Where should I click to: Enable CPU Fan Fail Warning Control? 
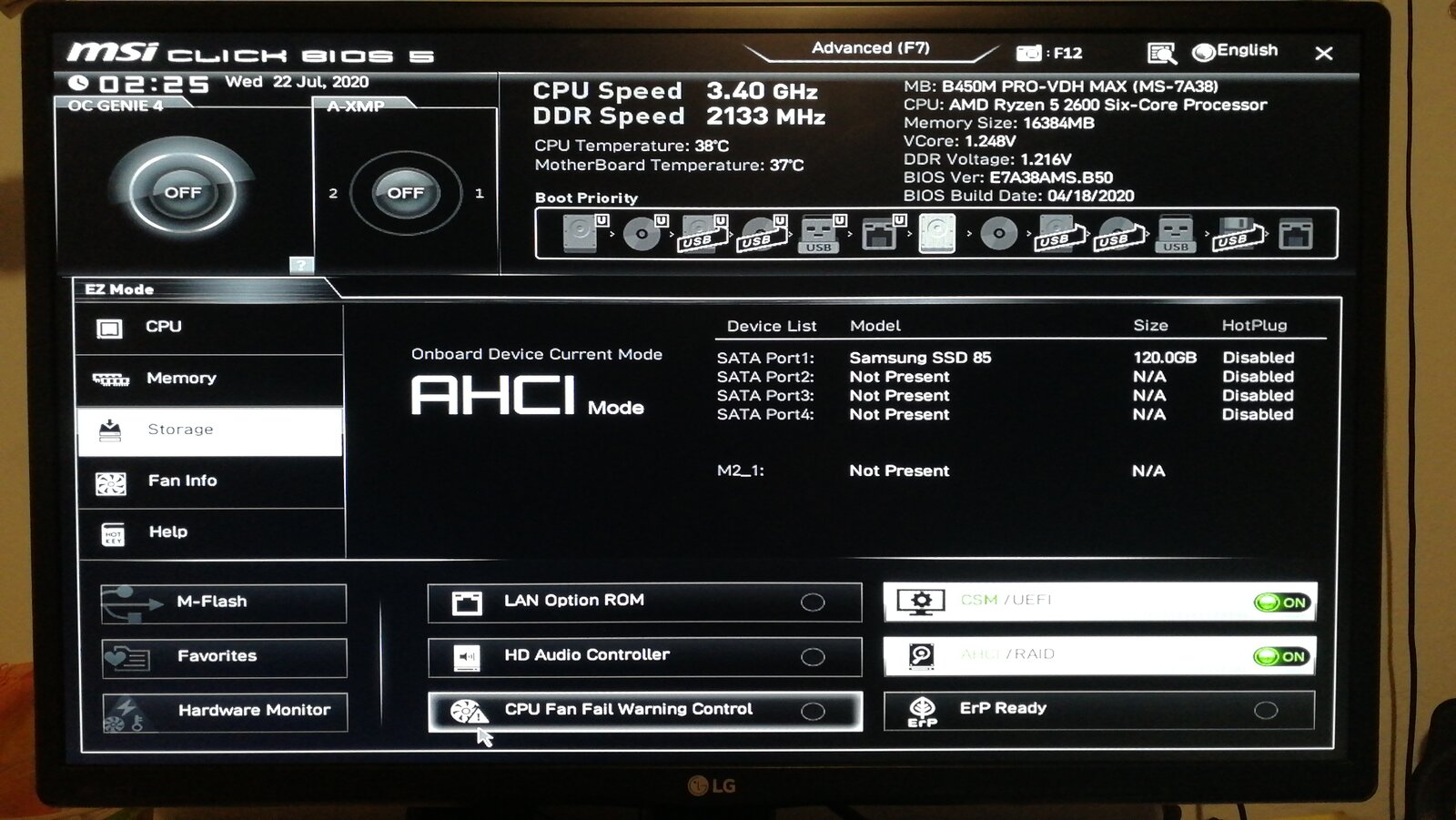(x=644, y=711)
